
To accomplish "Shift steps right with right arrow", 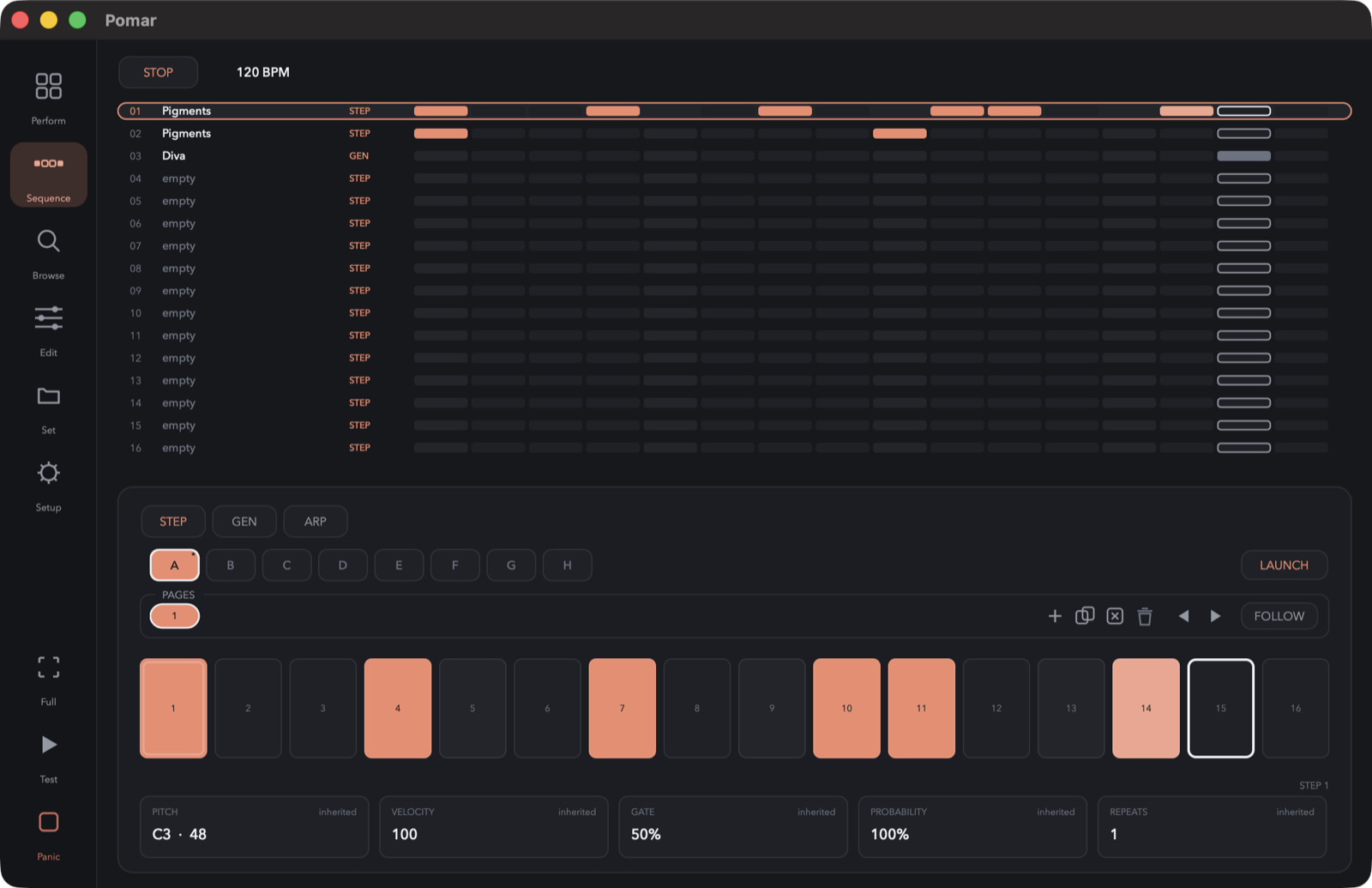I will 1215,616.
